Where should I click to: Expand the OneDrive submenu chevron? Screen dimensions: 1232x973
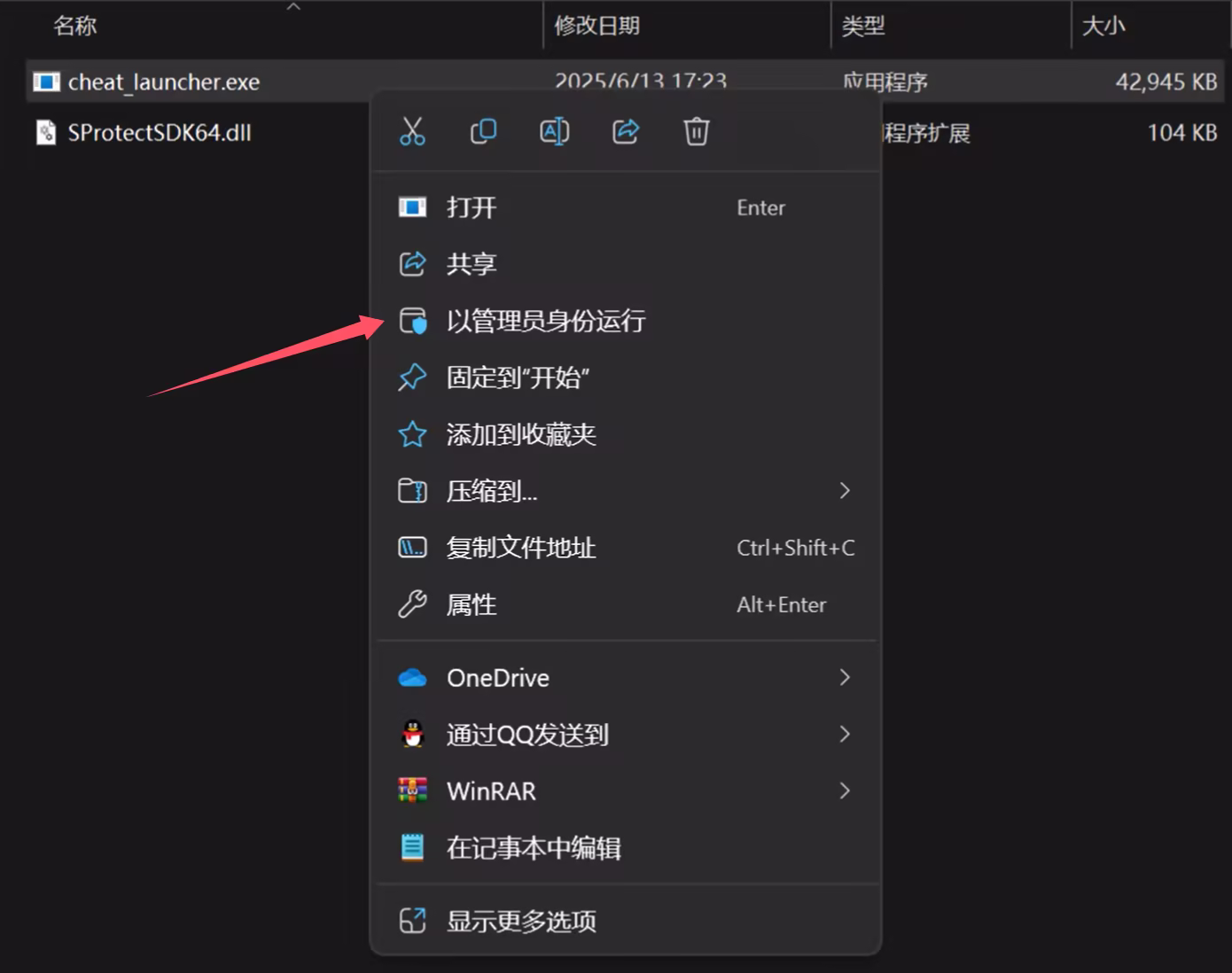click(x=845, y=677)
